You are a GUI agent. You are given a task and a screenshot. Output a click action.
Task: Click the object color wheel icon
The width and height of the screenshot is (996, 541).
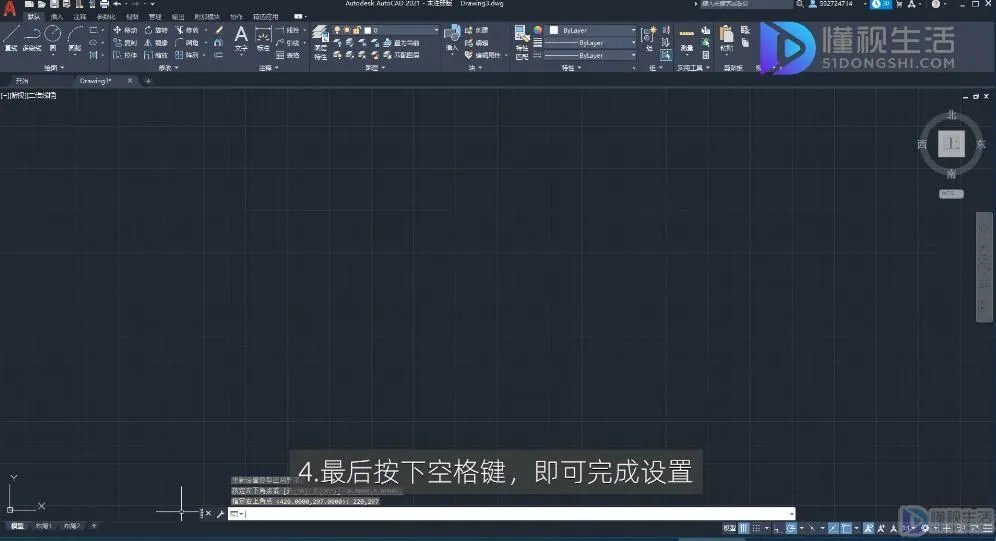[538, 30]
